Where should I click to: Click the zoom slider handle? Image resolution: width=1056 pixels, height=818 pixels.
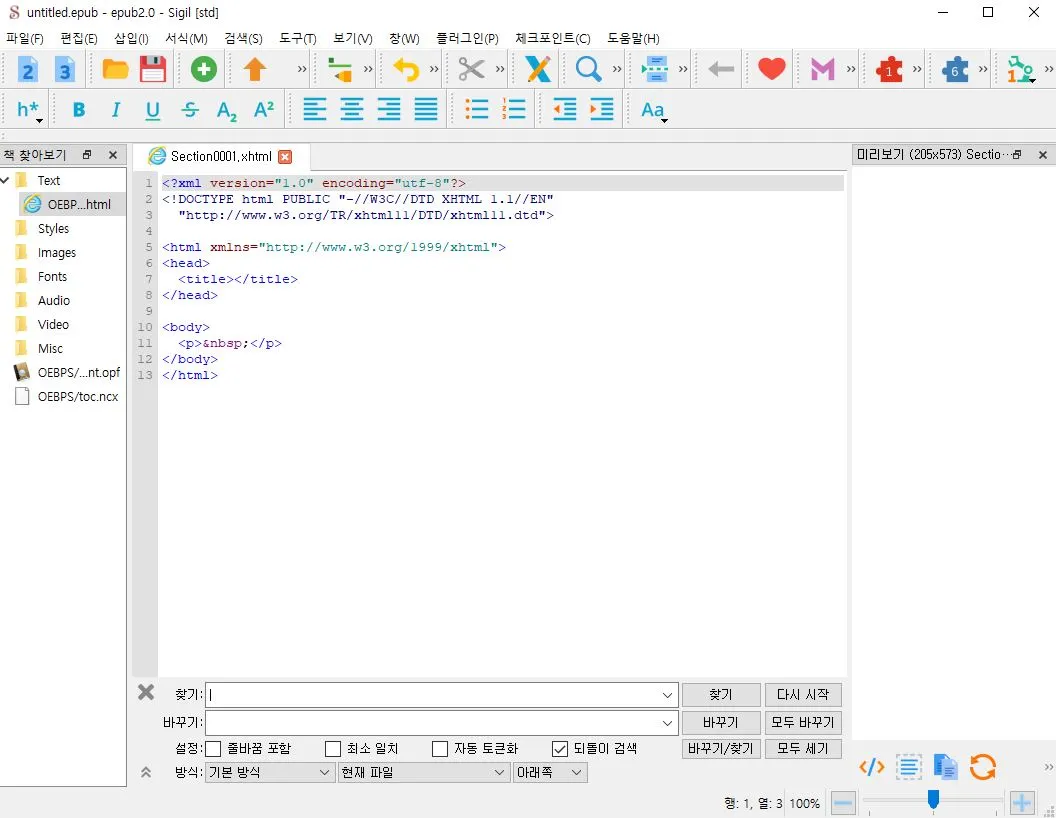(933, 798)
